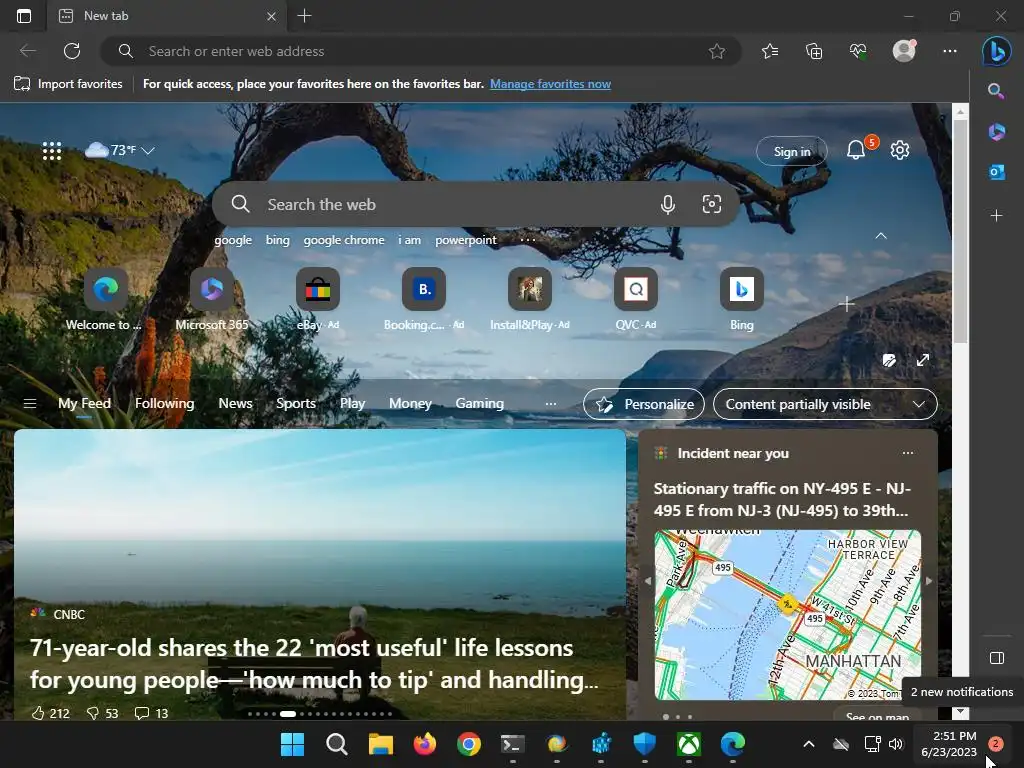Switch to the Gaming tab
This screenshot has height=768, width=1024.
479,404
